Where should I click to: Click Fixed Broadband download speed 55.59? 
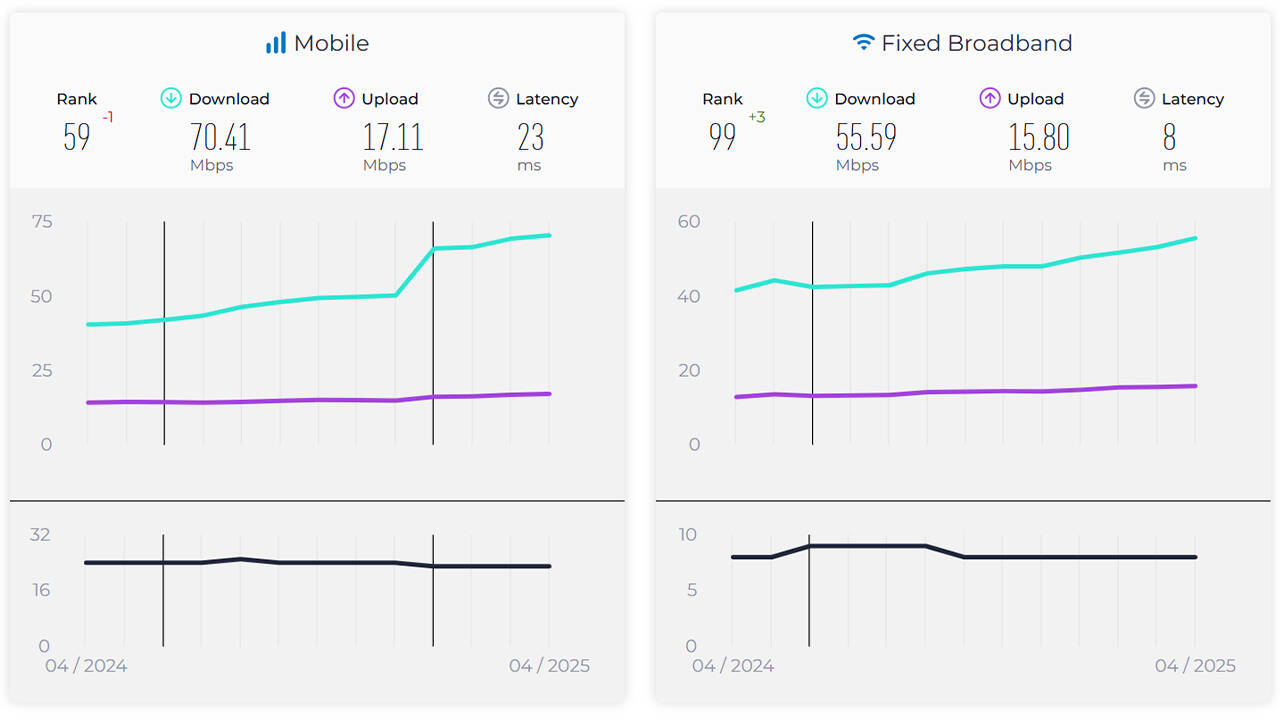click(866, 137)
